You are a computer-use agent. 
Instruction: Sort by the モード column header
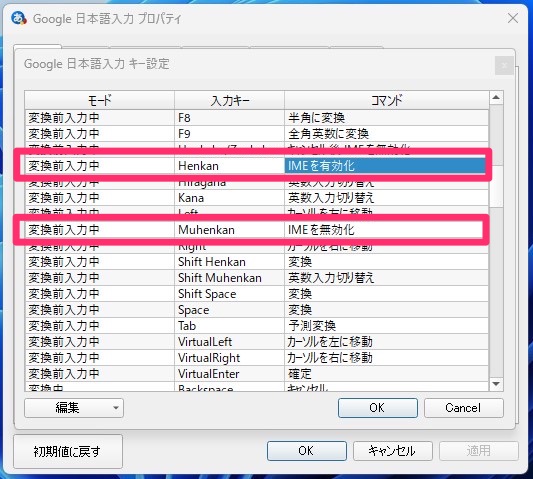pos(100,100)
